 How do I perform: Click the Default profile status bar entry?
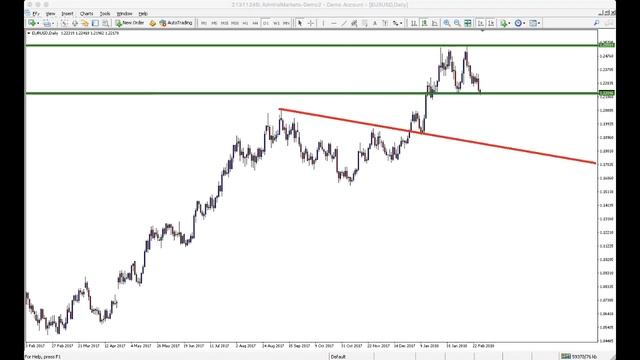(338, 357)
